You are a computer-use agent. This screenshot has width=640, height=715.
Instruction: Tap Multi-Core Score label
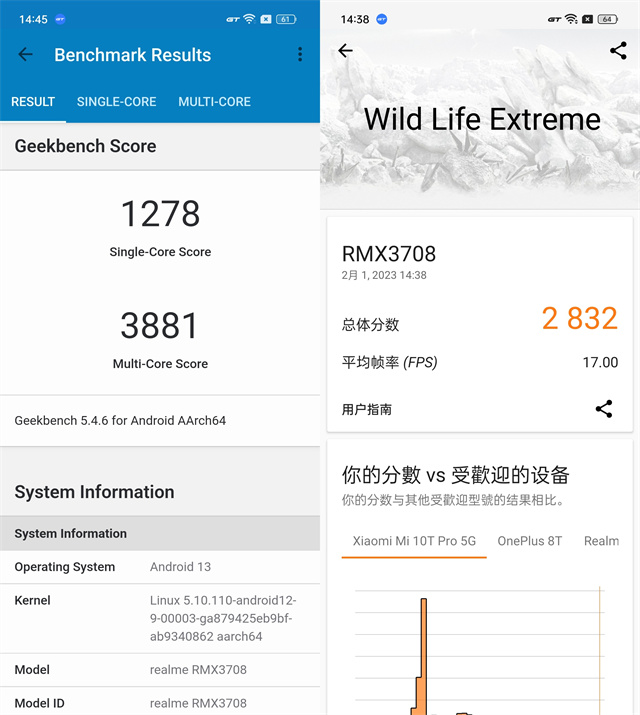click(160, 363)
